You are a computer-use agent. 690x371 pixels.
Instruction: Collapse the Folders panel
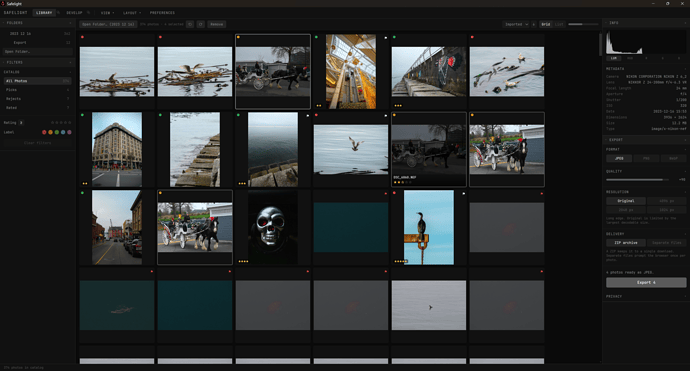[38, 22]
